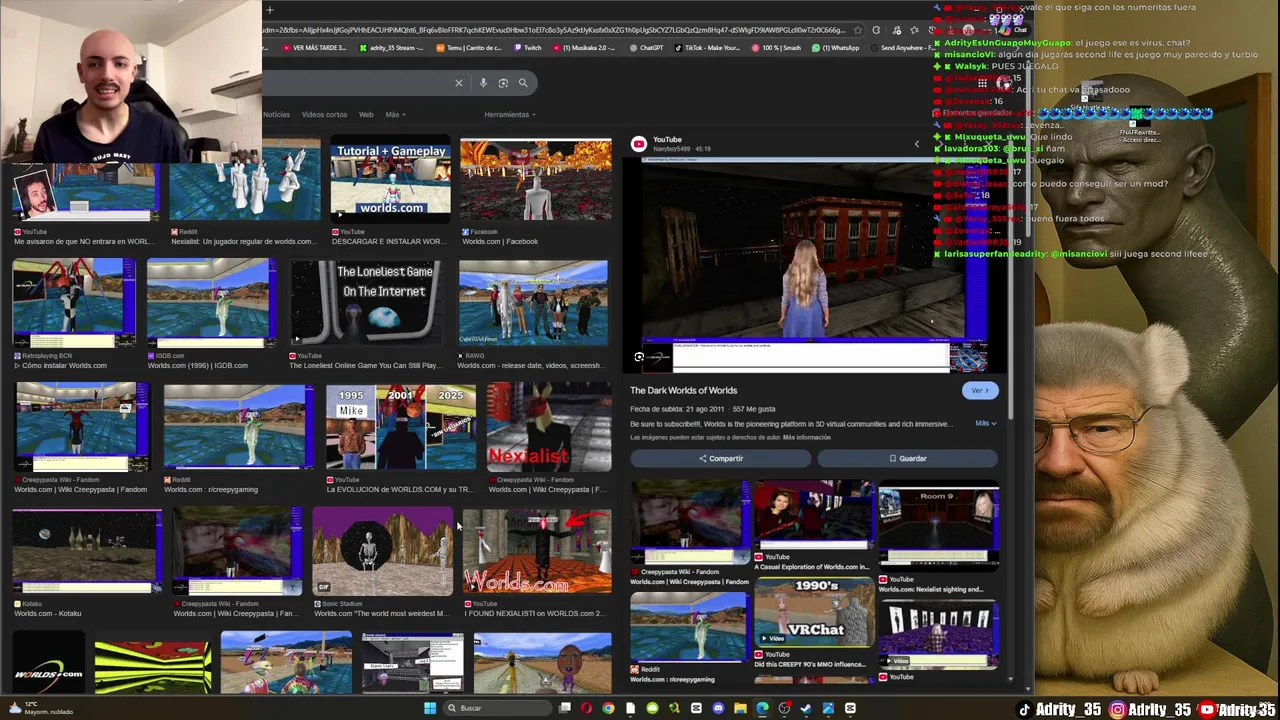Image resolution: width=1280 pixels, height=720 pixels.
Task: Switch to the Web results tab
Action: click(x=366, y=115)
